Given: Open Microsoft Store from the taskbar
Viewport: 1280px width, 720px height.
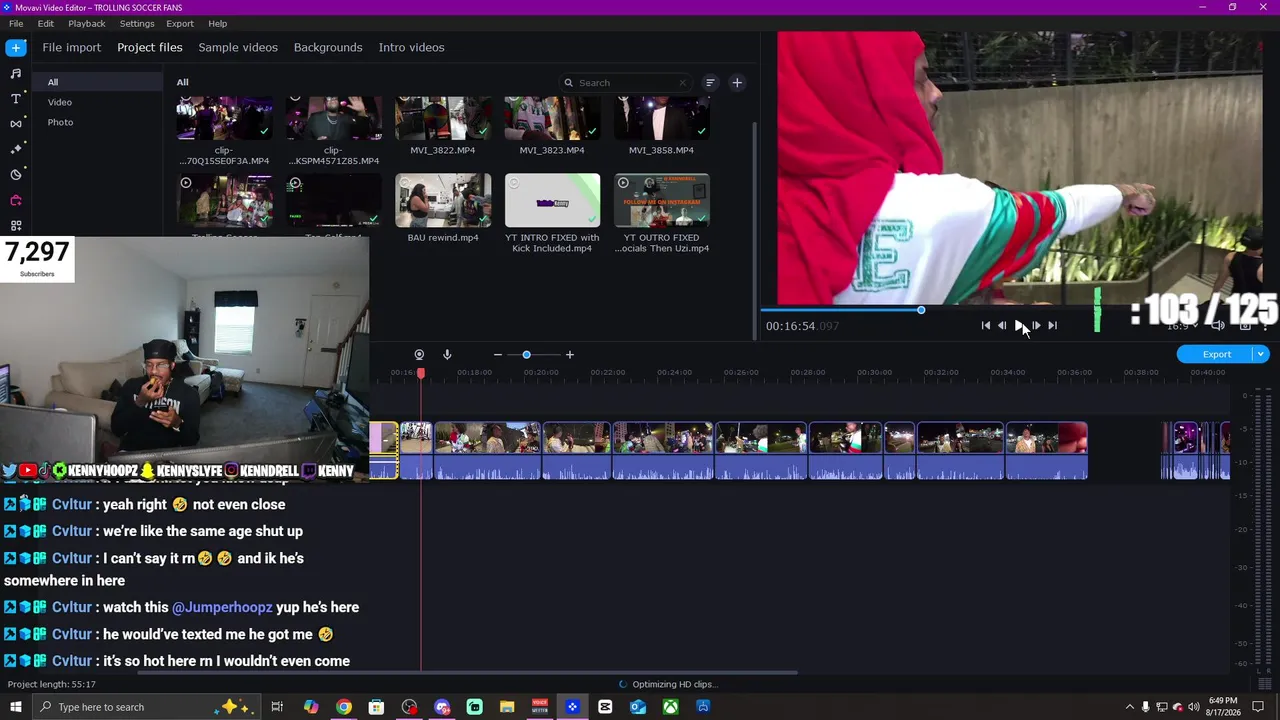Looking at the screenshot, I should 376,707.
